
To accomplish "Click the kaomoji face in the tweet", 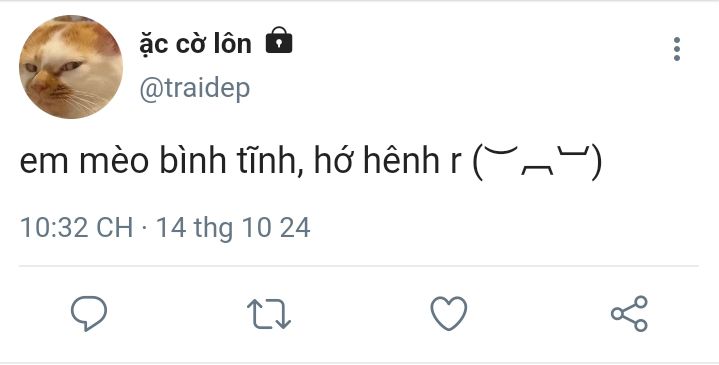I will pos(537,162).
